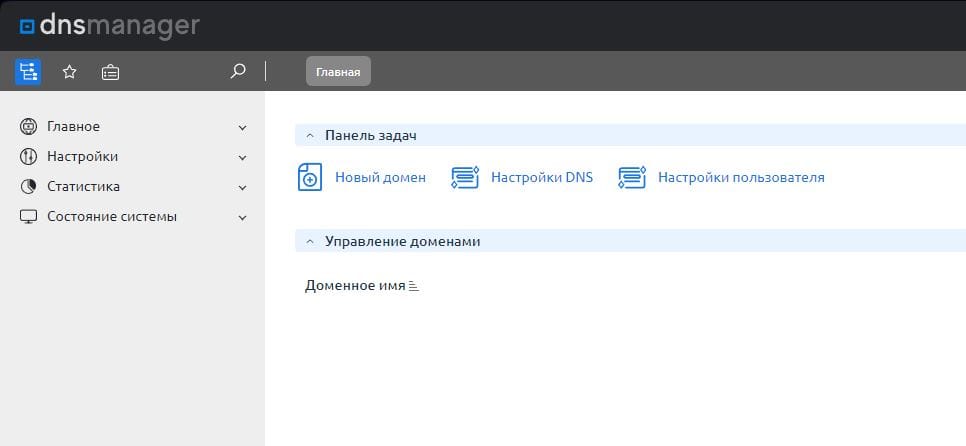Click the sort icon beside Доменное имя

point(414,286)
